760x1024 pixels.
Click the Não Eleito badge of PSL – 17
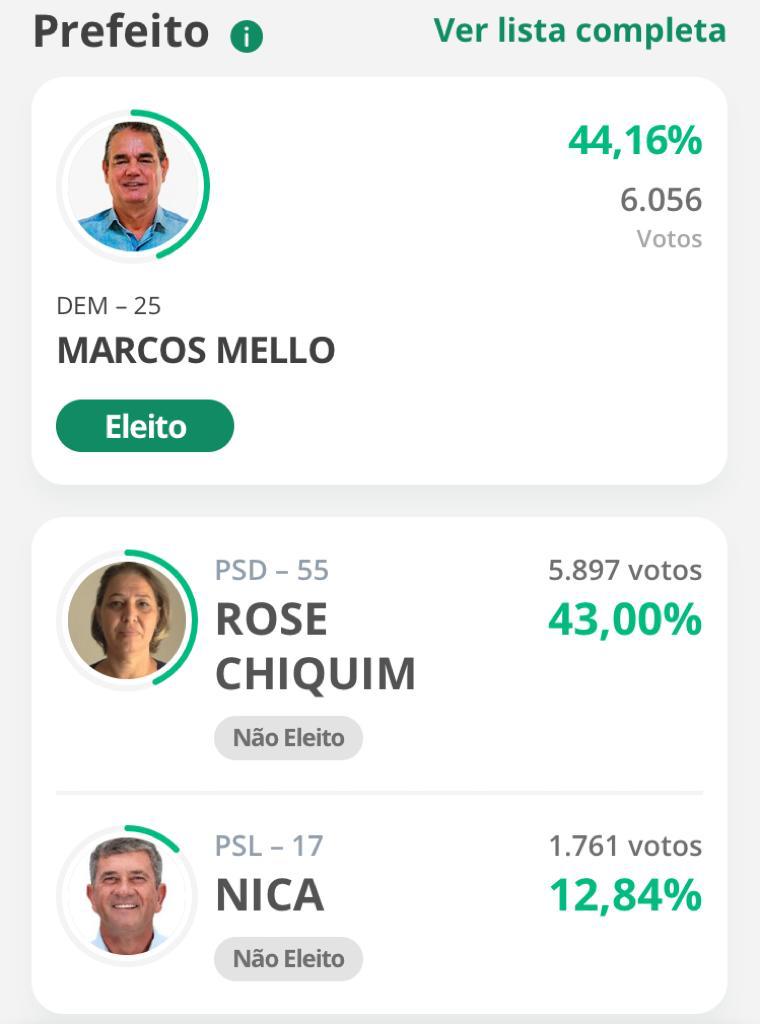[289, 959]
